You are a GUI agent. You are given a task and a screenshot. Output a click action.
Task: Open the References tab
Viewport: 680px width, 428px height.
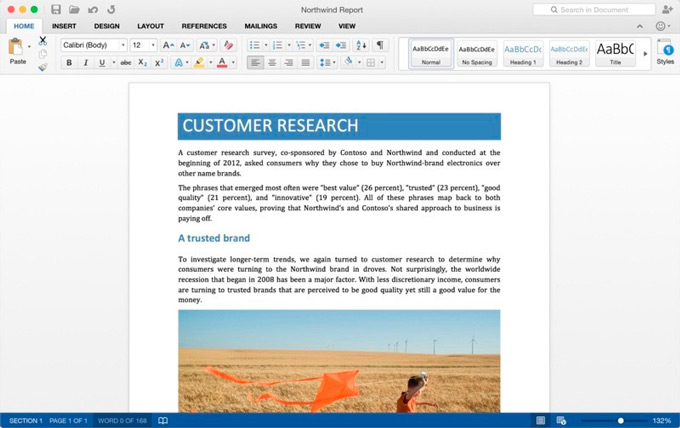coord(204,26)
